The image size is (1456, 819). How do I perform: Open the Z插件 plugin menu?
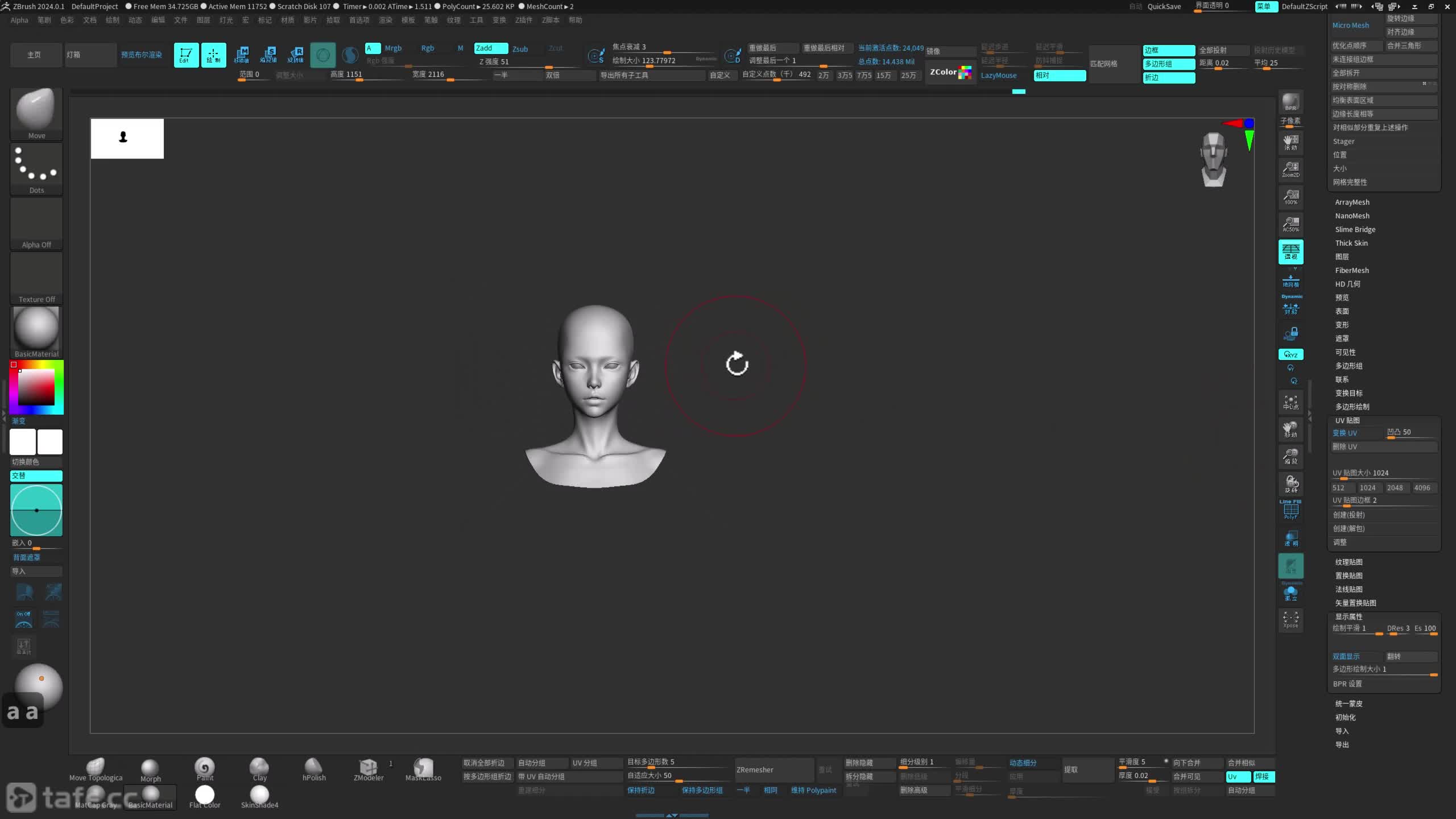[524, 20]
